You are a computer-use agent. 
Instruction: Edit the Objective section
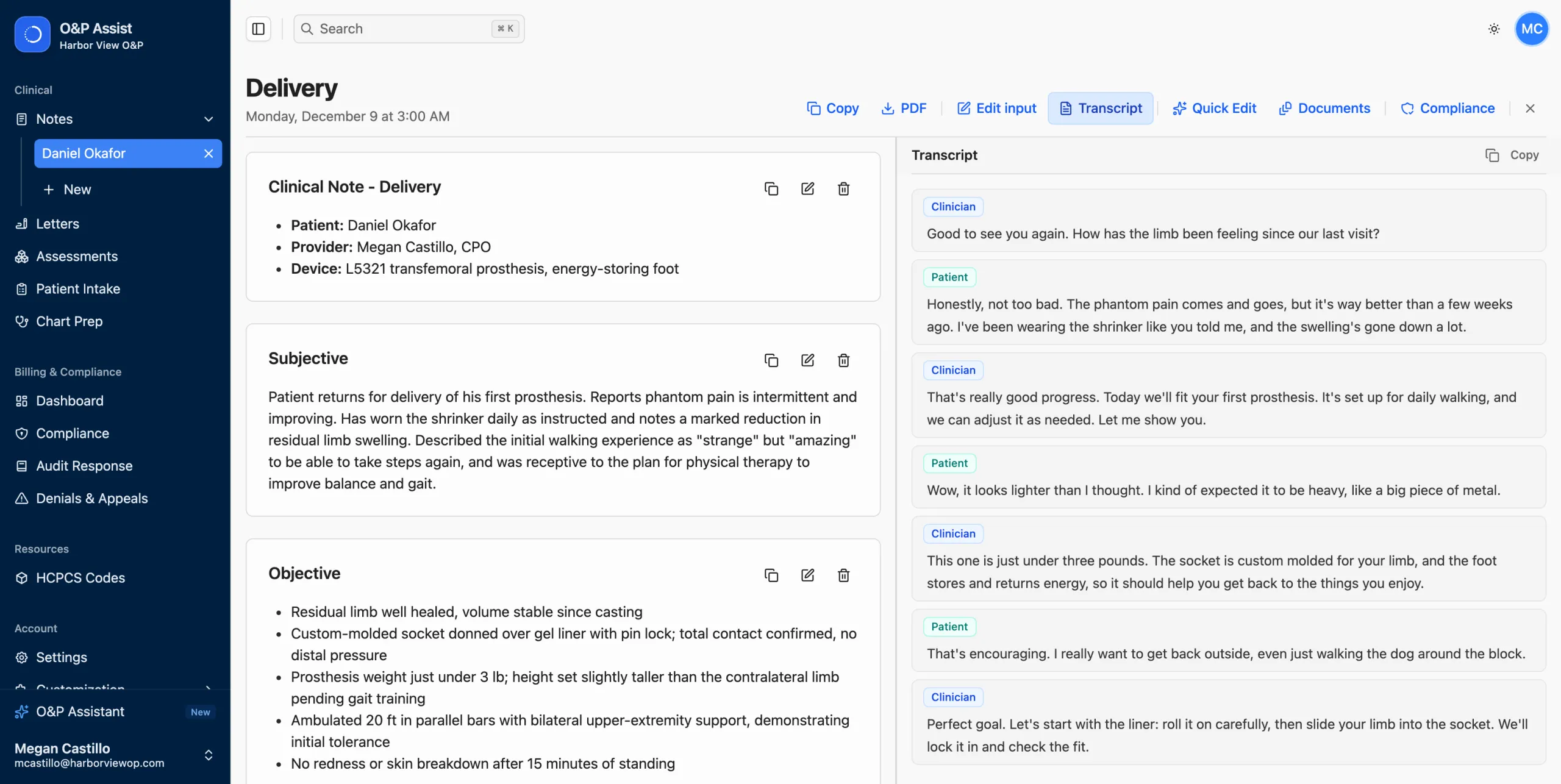(807, 575)
